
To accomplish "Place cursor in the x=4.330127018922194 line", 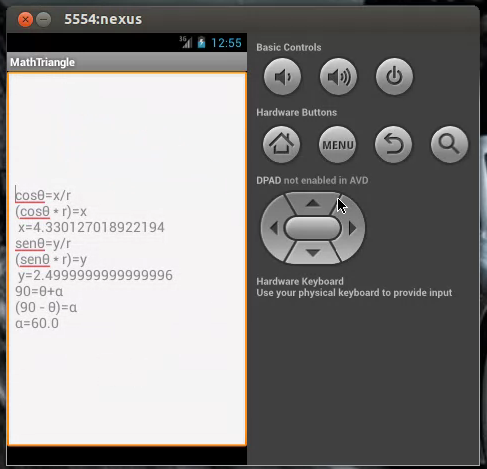I will tap(91, 227).
